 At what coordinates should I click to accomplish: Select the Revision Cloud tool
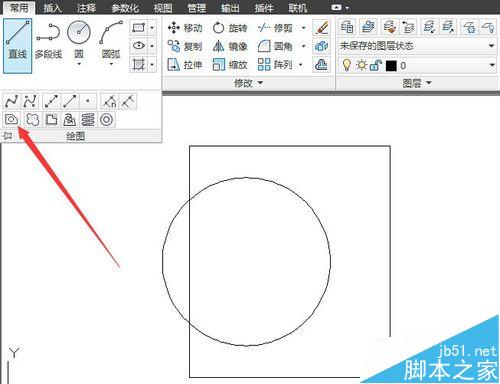32,119
